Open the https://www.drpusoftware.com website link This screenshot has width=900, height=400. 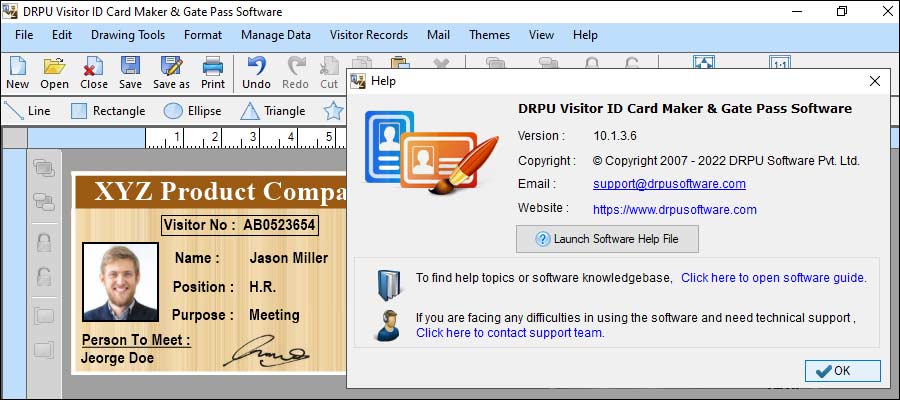[674, 209]
